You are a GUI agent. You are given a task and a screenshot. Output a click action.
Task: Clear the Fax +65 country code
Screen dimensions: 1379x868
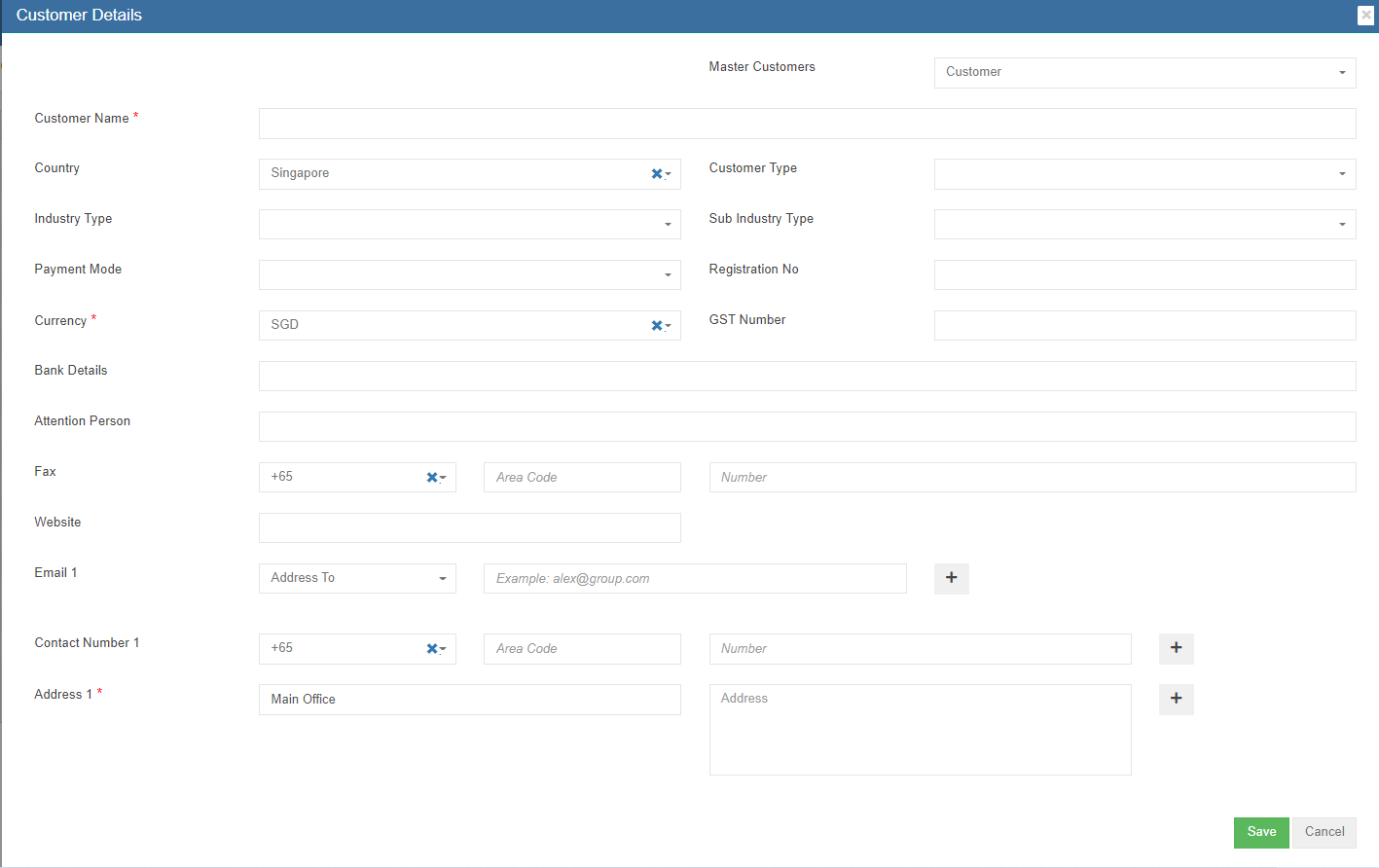point(432,477)
